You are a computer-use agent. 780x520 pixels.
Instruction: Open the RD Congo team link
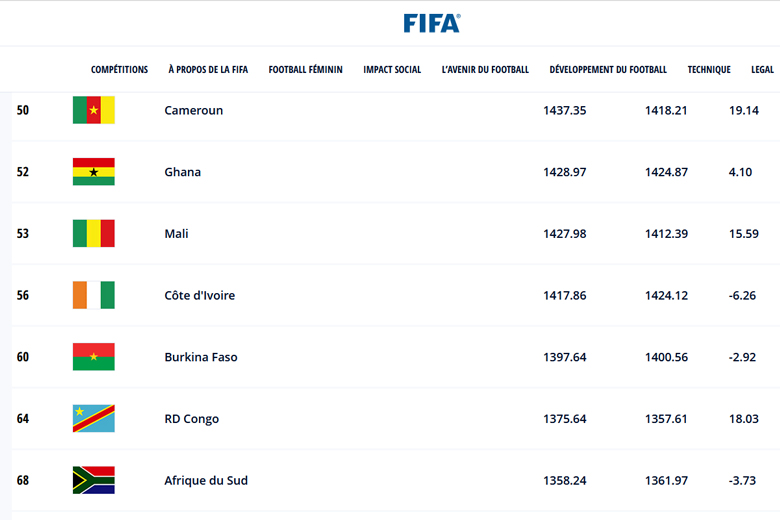(192, 419)
